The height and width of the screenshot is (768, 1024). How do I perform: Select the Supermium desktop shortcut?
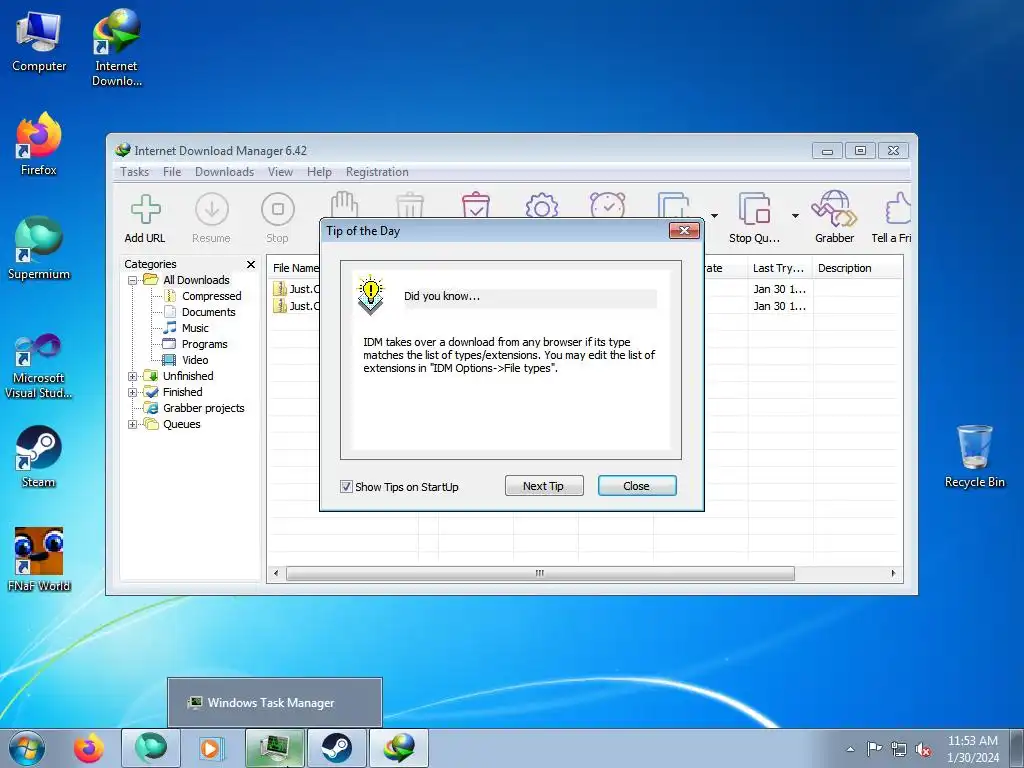[x=39, y=249]
